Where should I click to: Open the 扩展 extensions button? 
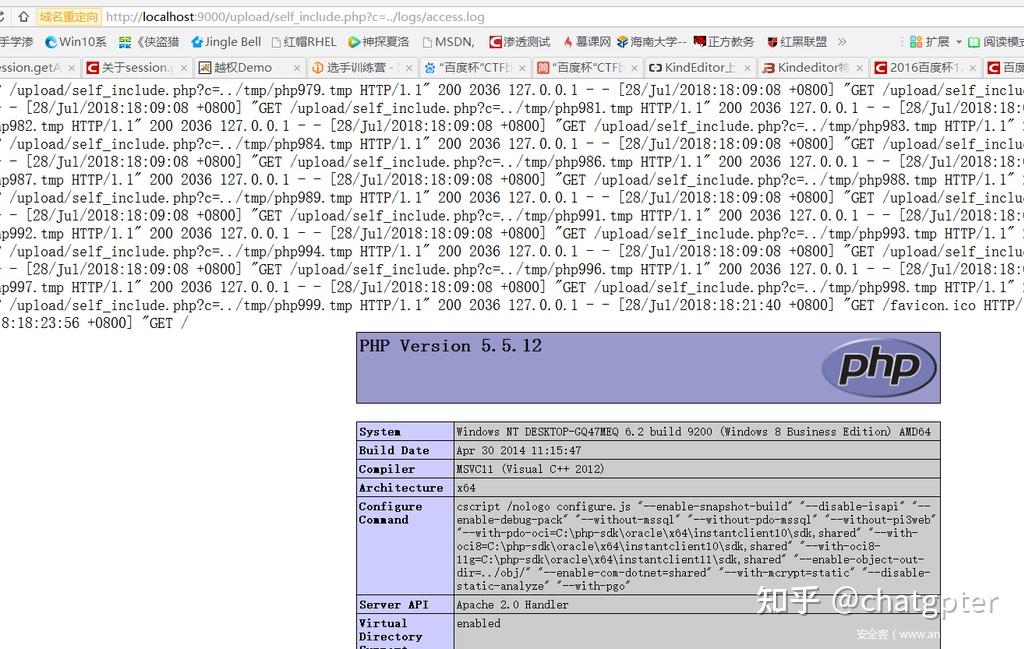[x=929, y=42]
